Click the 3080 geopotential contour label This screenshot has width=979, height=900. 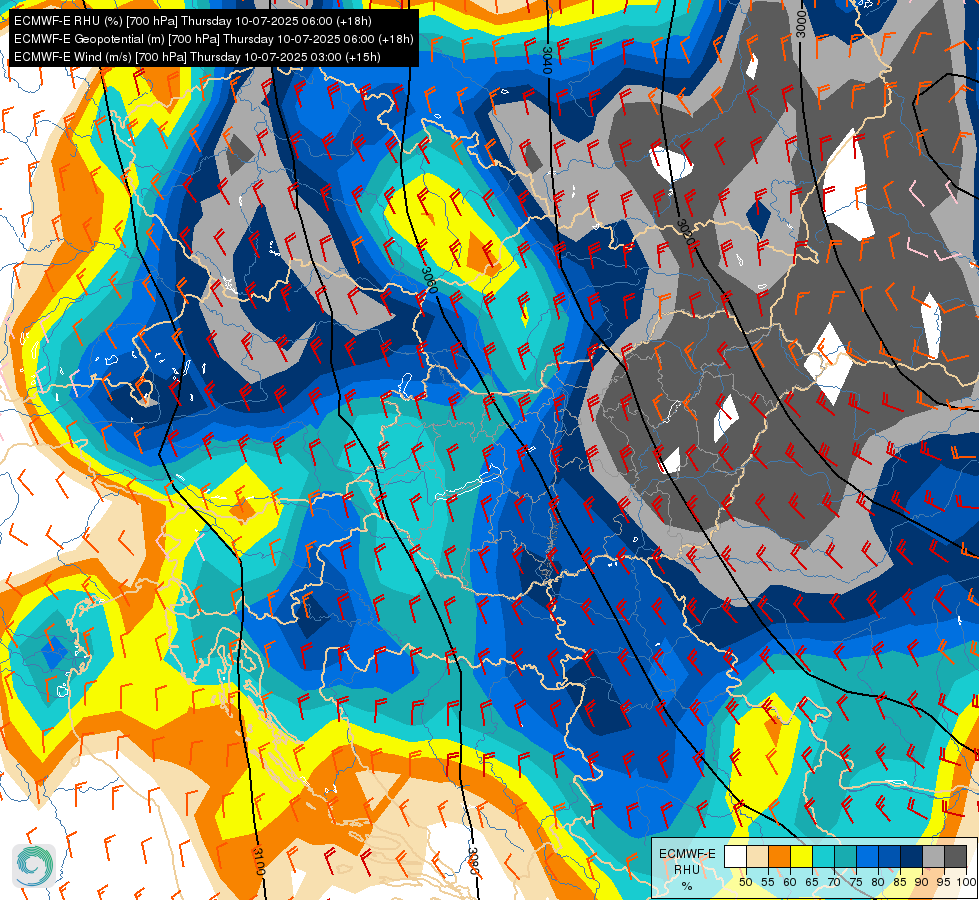473,862
